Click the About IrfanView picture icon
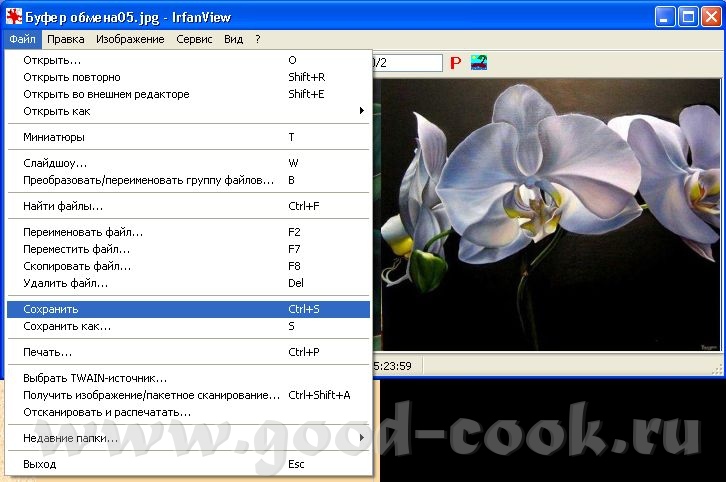 [480, 63]
